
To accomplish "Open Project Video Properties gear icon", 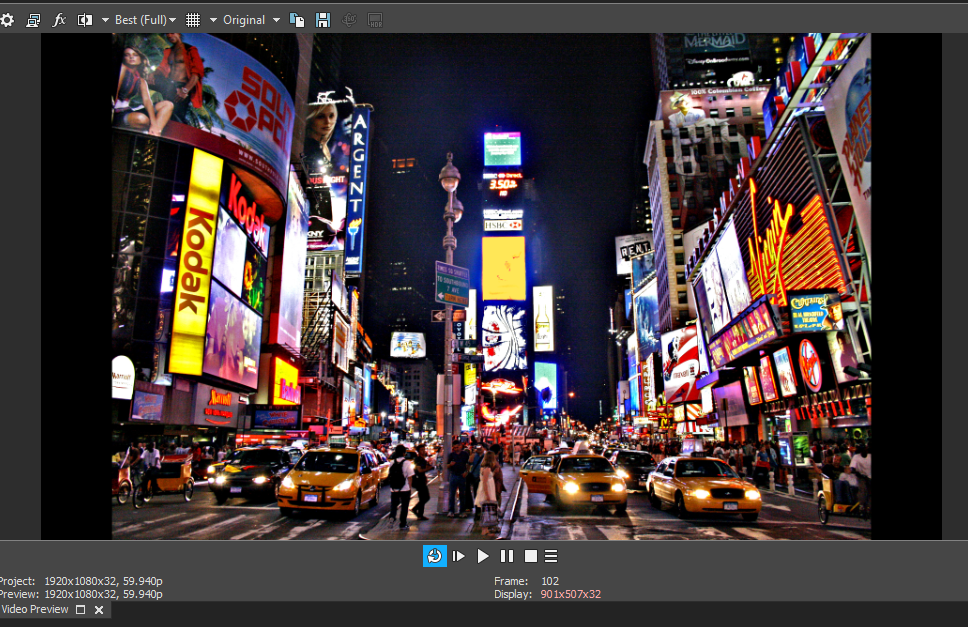I will [7, 20].
